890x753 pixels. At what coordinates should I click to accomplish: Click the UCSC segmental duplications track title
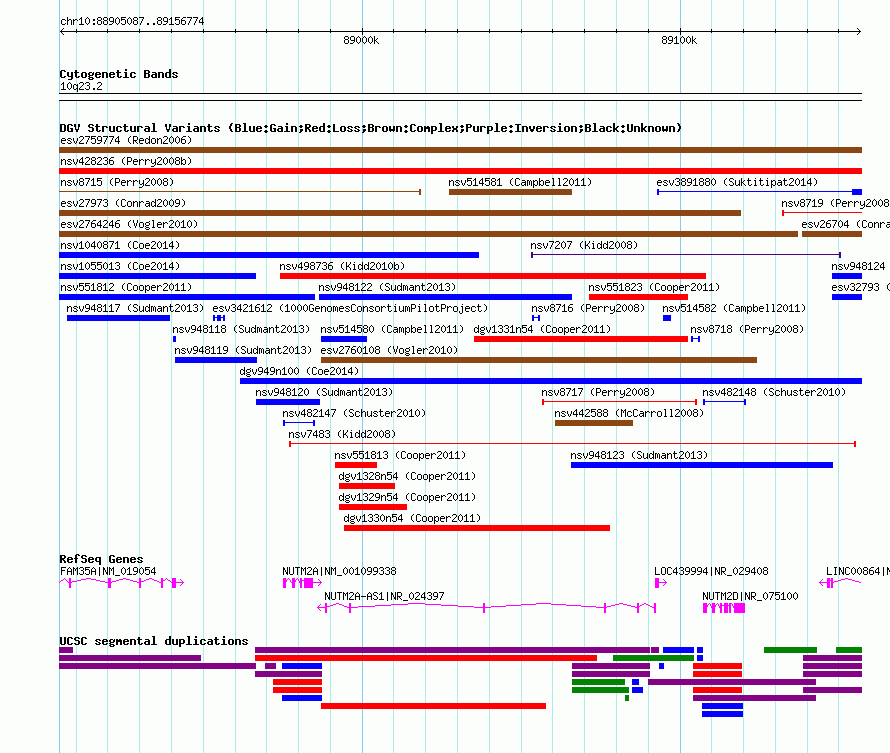pyautogui.click(x=154, y=641)
